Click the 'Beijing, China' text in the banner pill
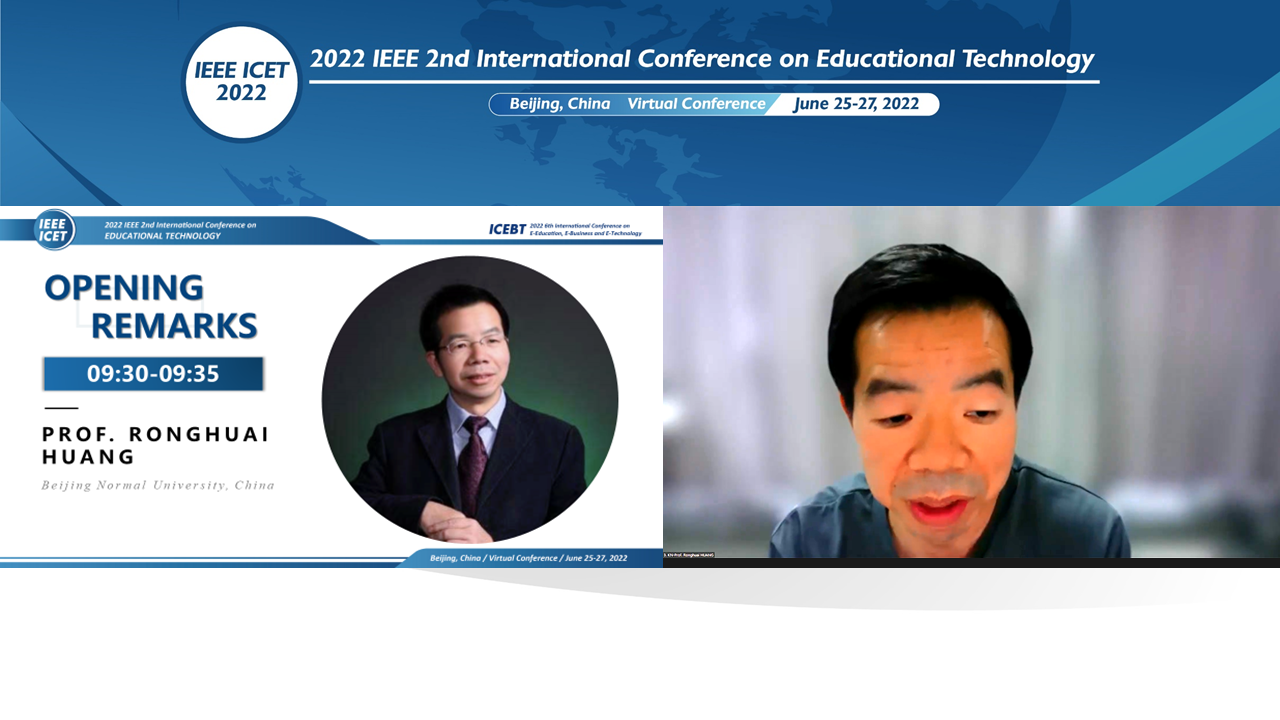1280x720 pixels. pos(560,104)
